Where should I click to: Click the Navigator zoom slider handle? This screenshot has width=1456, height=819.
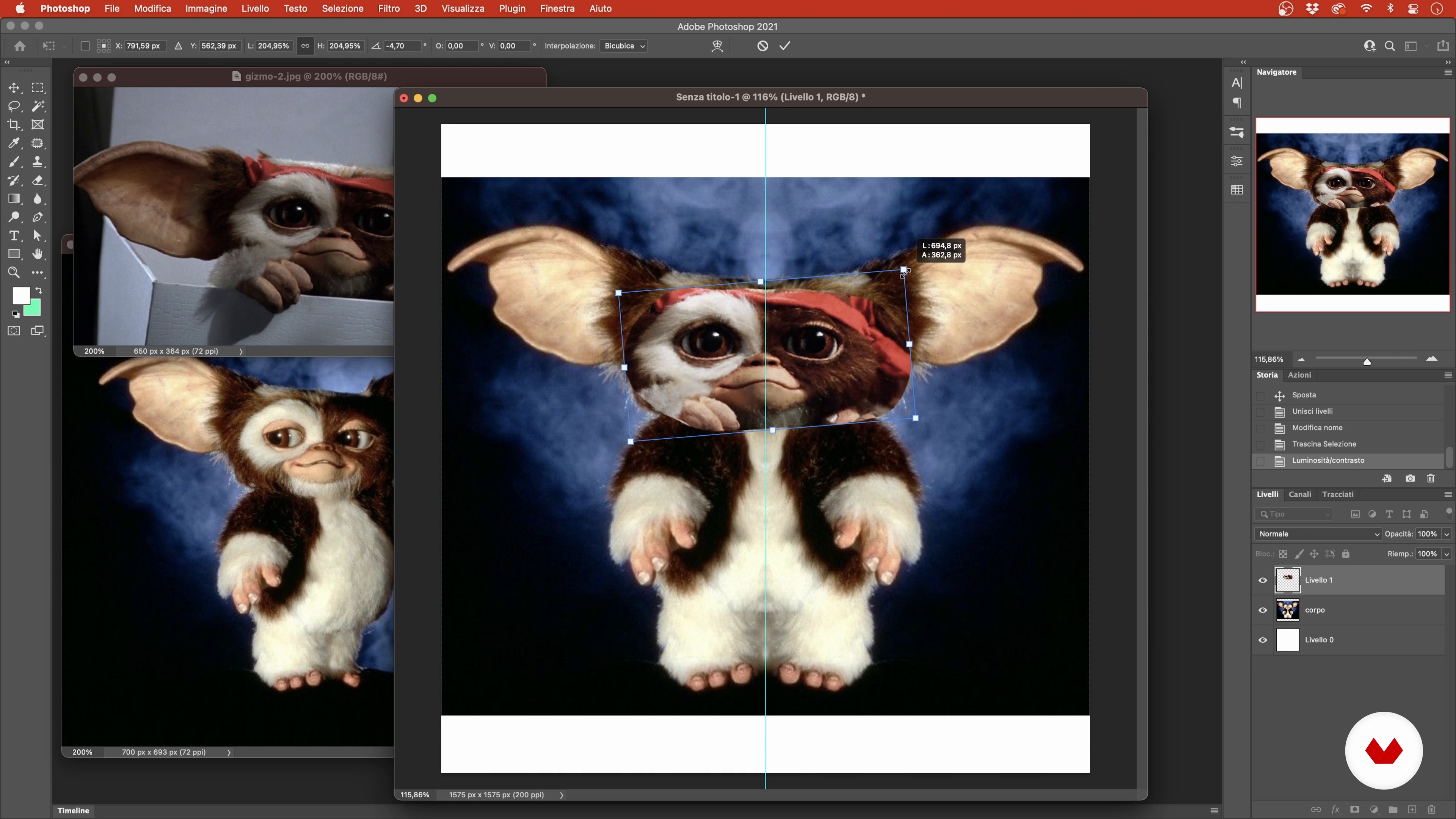1367,362
